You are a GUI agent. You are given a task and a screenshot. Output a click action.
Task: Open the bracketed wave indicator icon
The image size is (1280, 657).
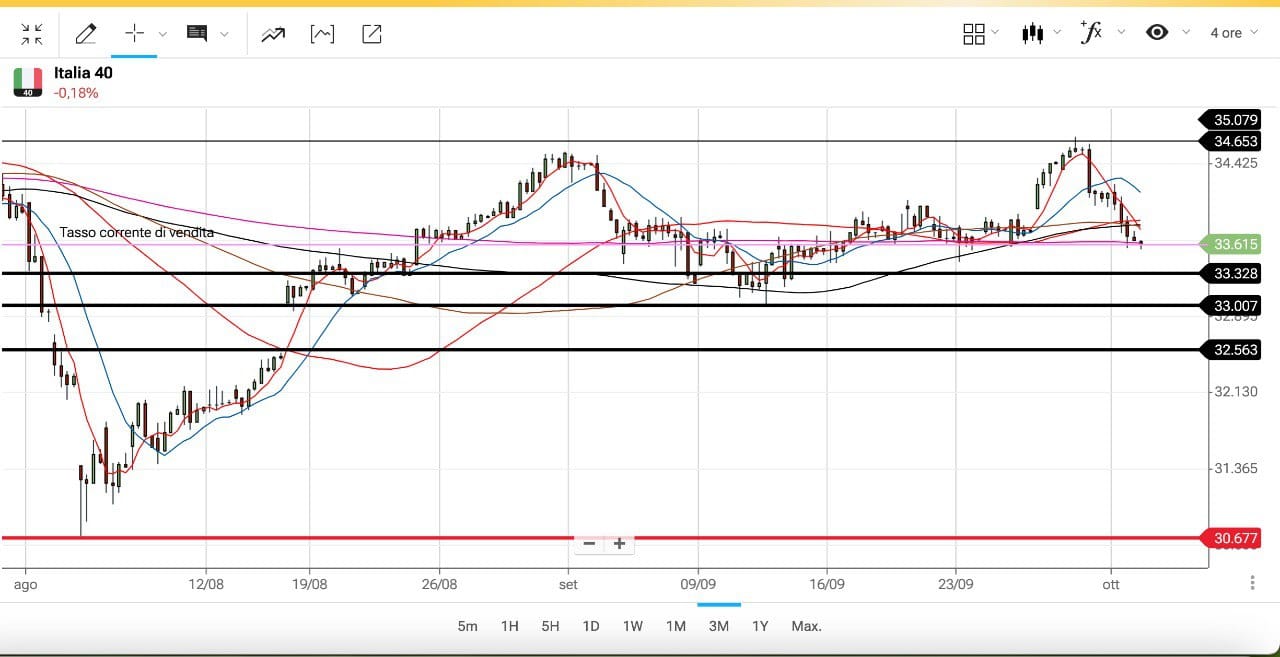322,34
